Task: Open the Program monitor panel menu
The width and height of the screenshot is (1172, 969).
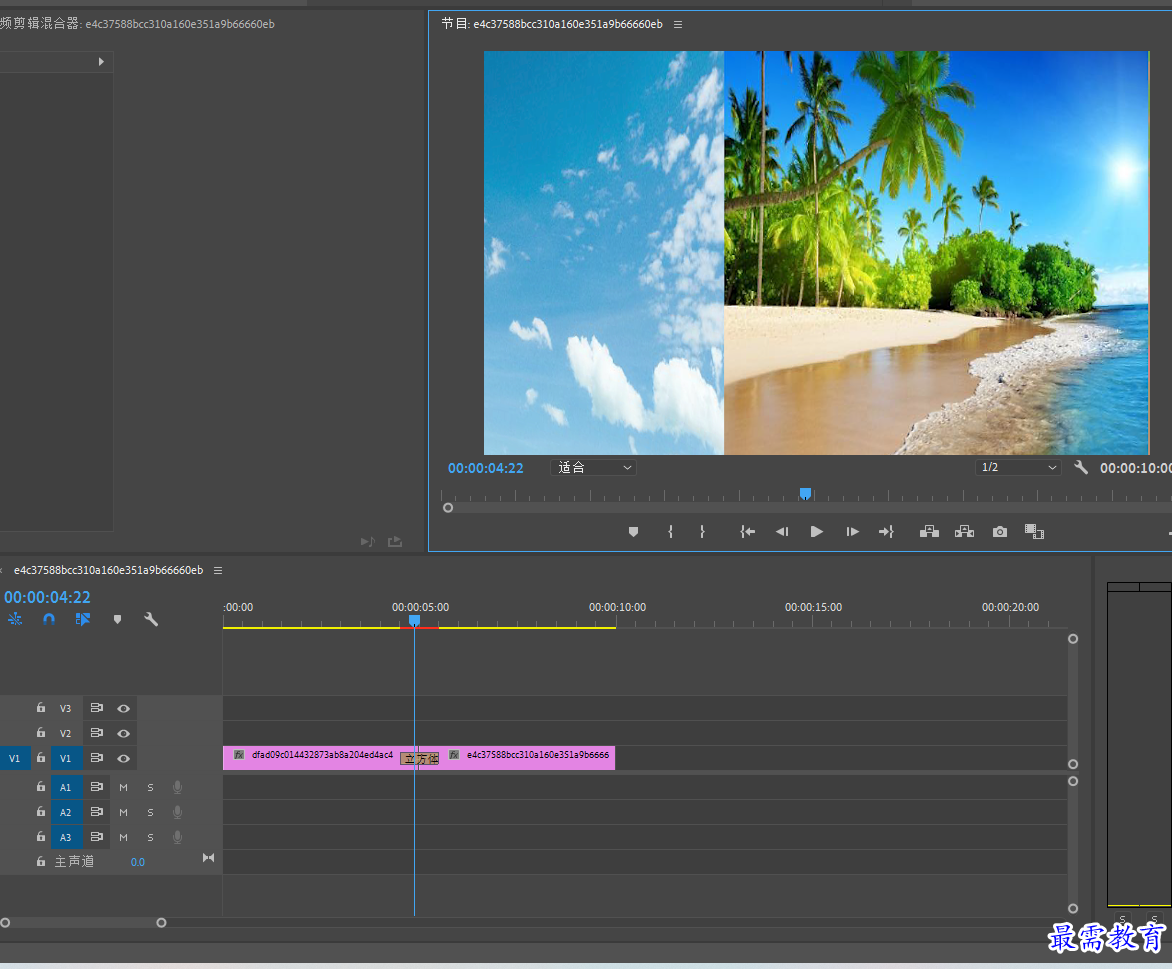Action: coord(678,24)
